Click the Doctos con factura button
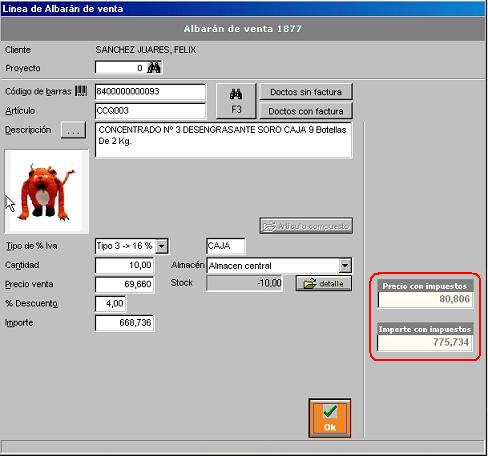 coord(306,111)
